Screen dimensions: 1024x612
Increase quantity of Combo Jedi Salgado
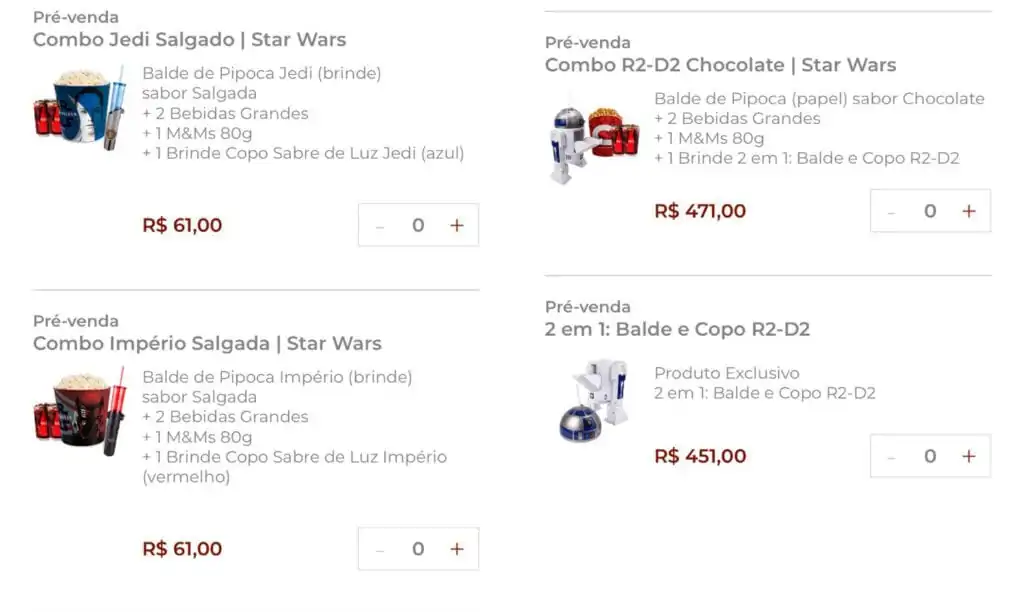pyautogui.click(x=456, y=225)
